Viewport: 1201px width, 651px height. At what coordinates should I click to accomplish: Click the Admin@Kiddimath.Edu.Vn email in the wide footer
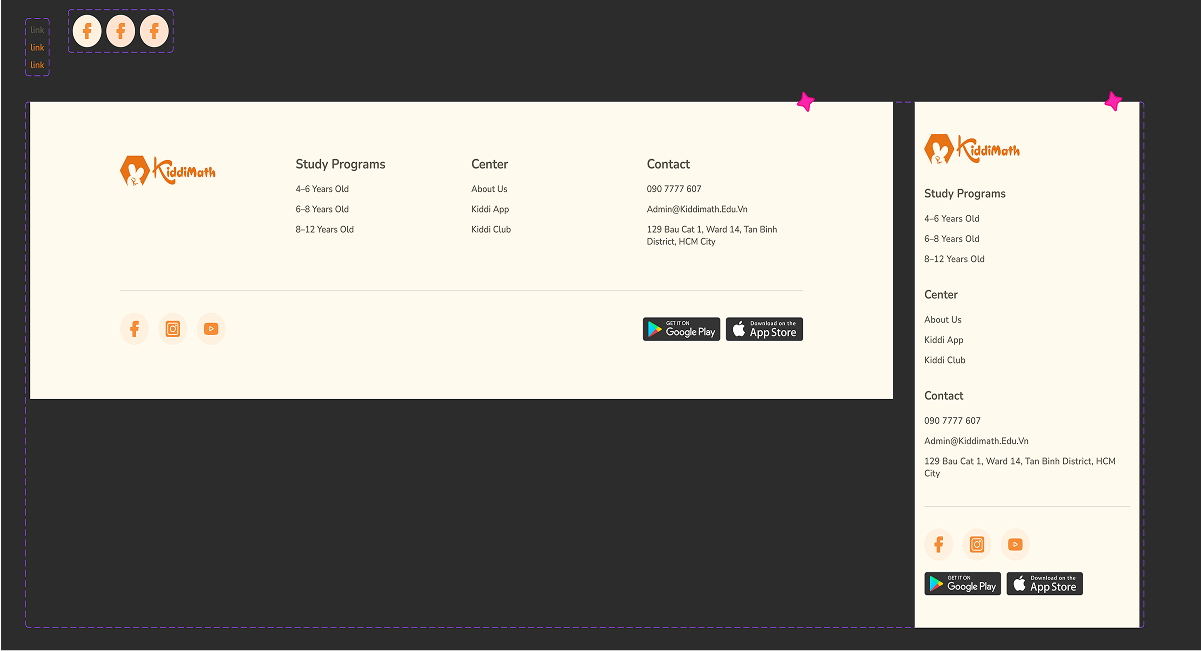697,209
